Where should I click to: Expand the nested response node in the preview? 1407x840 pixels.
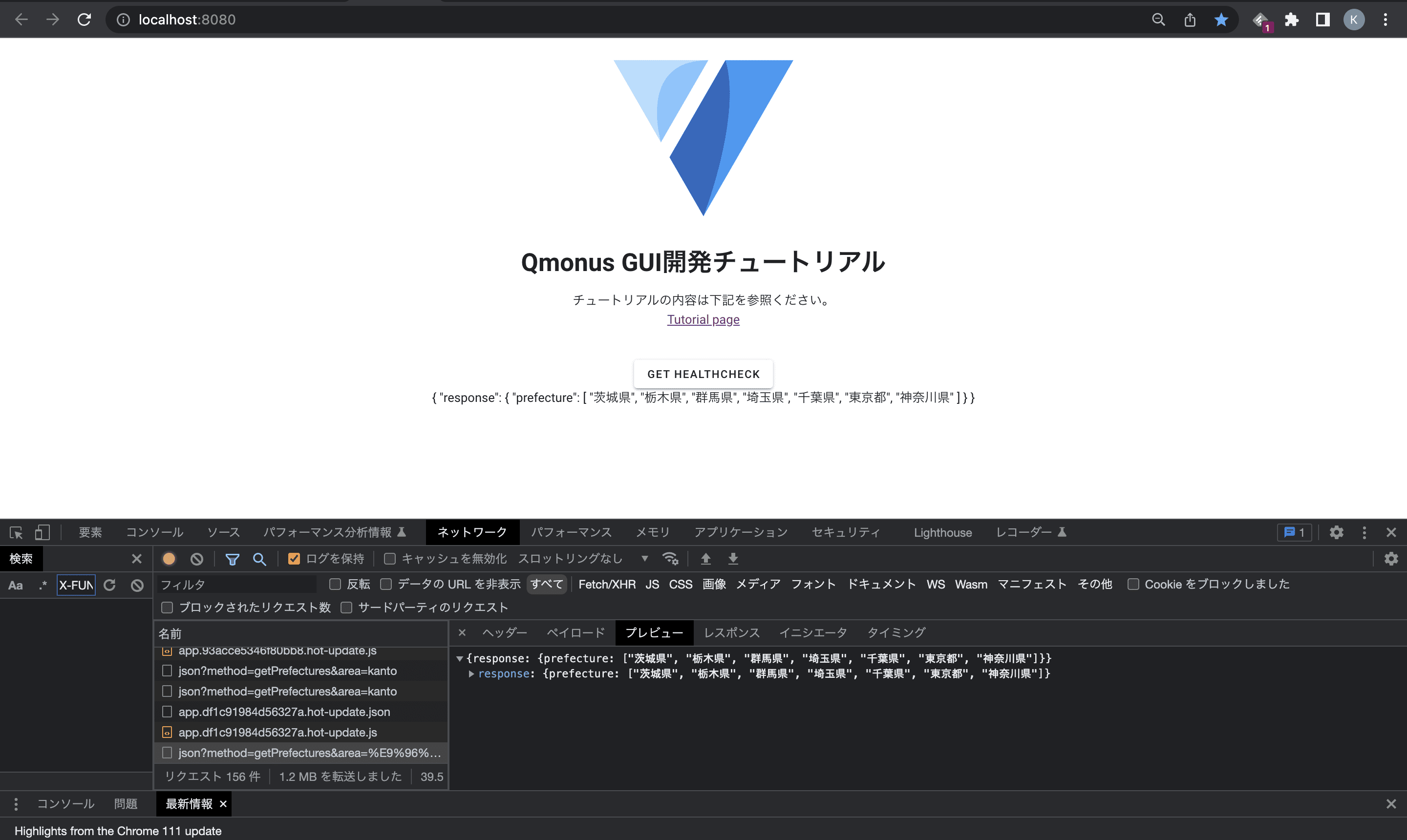tap(471, 674)
